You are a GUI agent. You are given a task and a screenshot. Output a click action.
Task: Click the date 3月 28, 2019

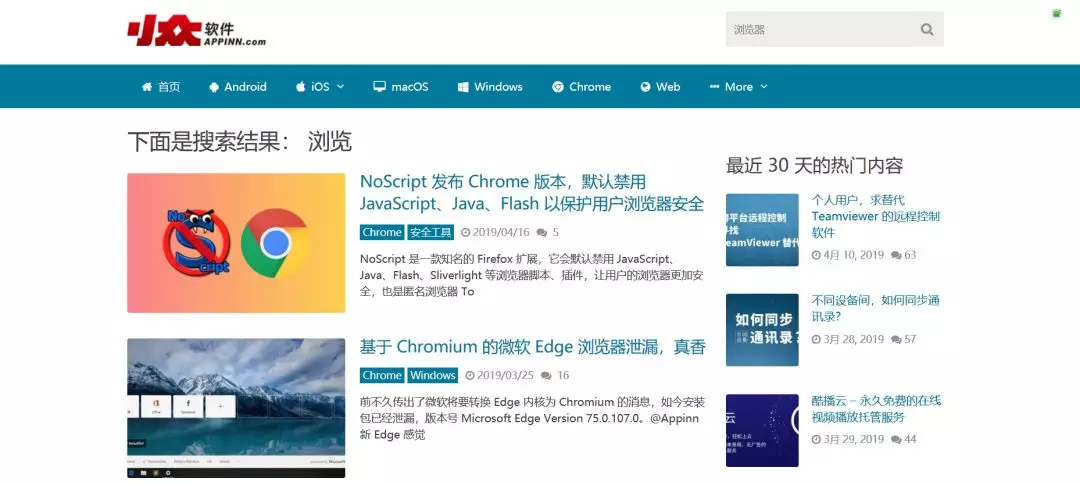point(853,340)
